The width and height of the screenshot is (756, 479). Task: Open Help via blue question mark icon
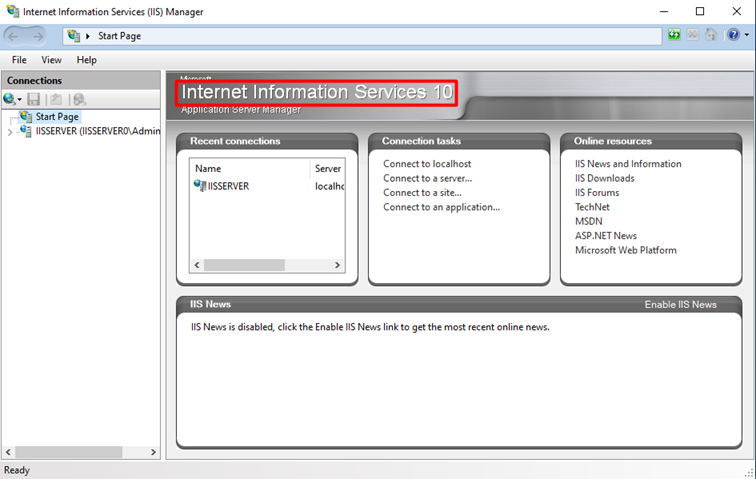pyautogui.click(x=732, y=36)
